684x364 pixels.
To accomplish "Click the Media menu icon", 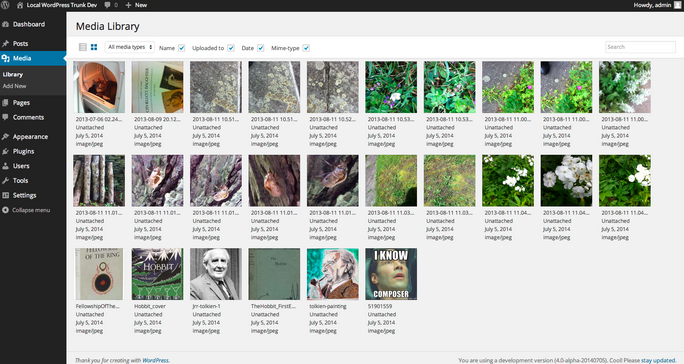I will click(6, 58).
